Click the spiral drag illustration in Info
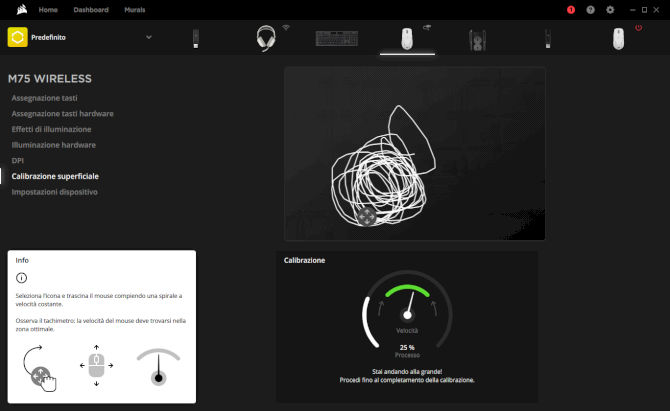 pos(39,368)
